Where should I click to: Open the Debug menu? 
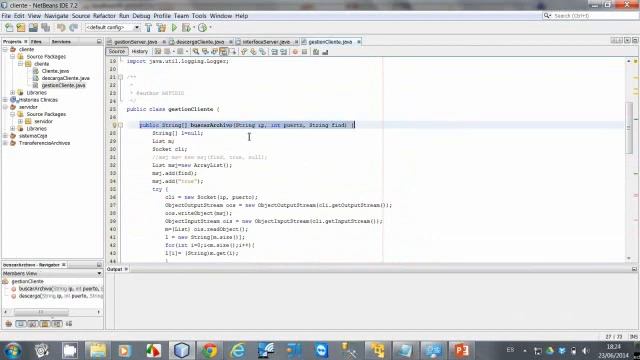[141, 16]
